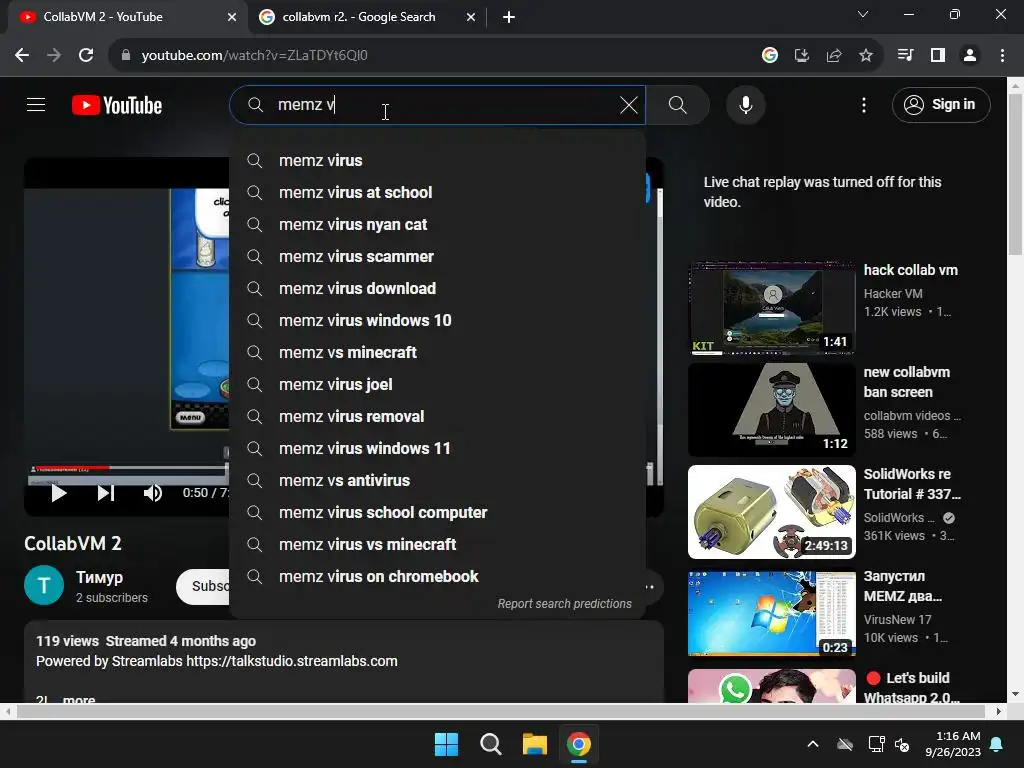Go to the YouTube home logo
This screenshot has width=1024, height=768.
[x=117, y=105]
